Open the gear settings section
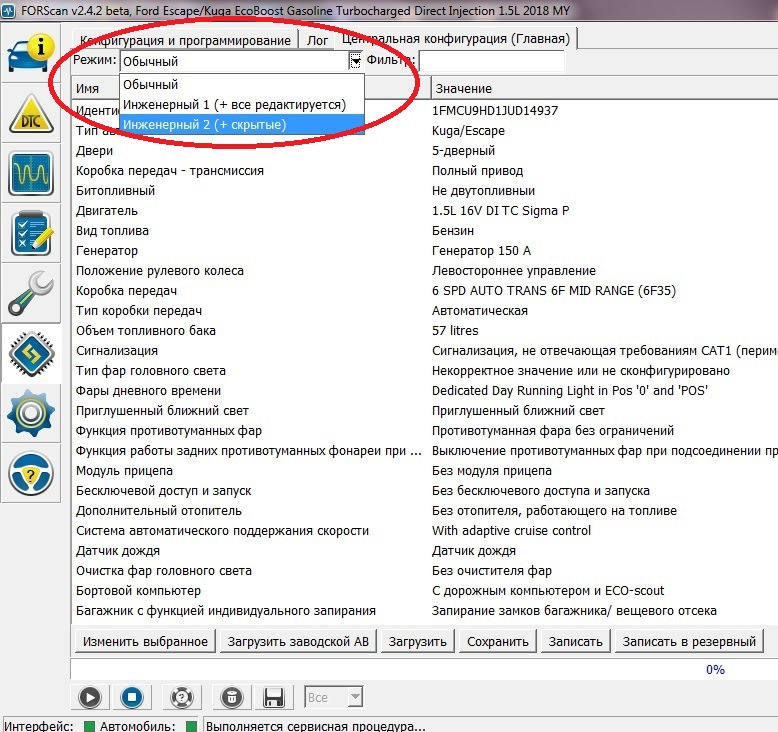This screenshot has width=778, height=732. 31,413
